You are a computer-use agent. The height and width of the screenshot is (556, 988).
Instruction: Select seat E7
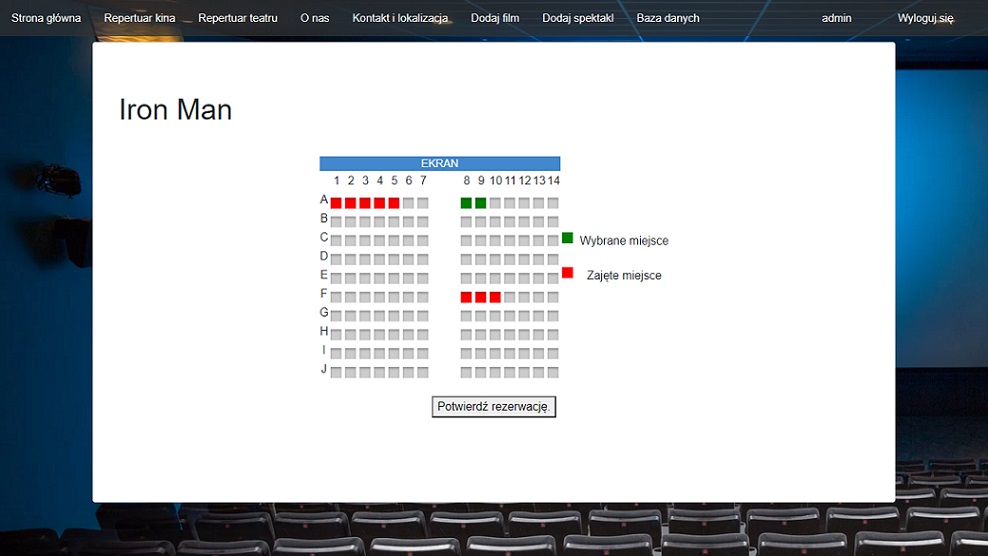[423, 278]
